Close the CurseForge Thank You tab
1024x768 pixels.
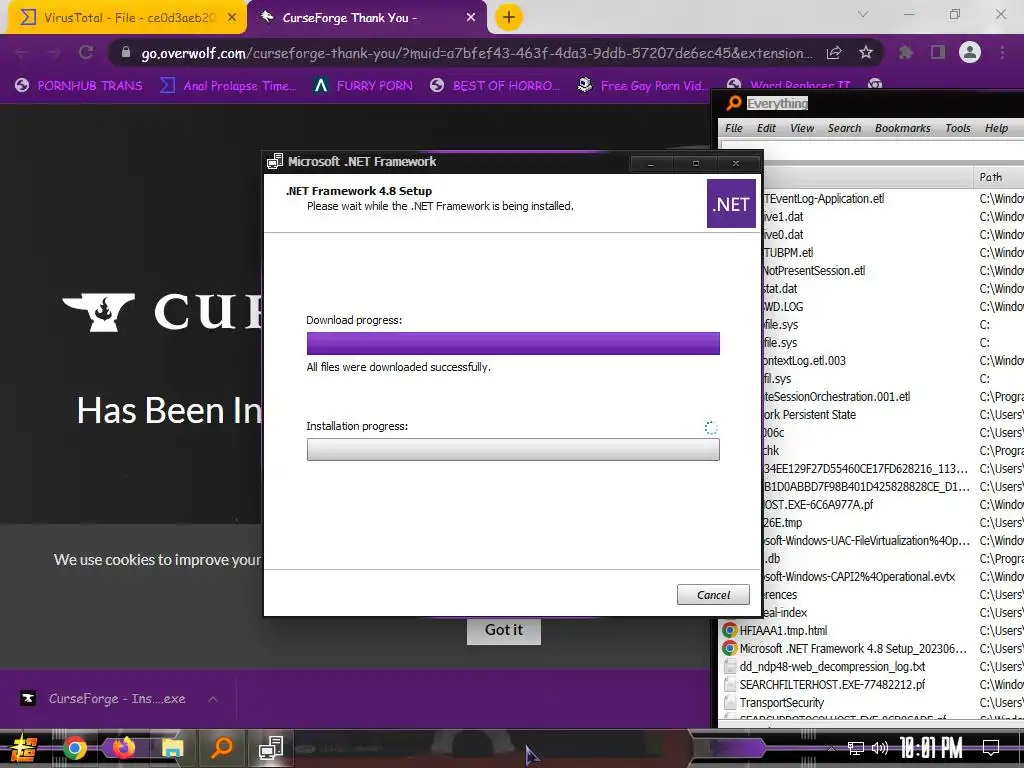click(470, 18)
